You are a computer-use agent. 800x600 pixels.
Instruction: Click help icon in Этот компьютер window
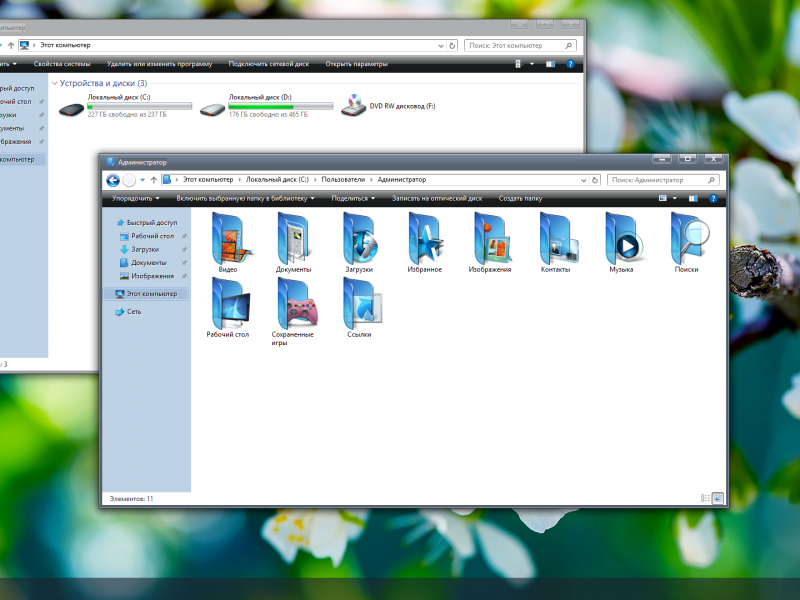(x=570, y=64)
